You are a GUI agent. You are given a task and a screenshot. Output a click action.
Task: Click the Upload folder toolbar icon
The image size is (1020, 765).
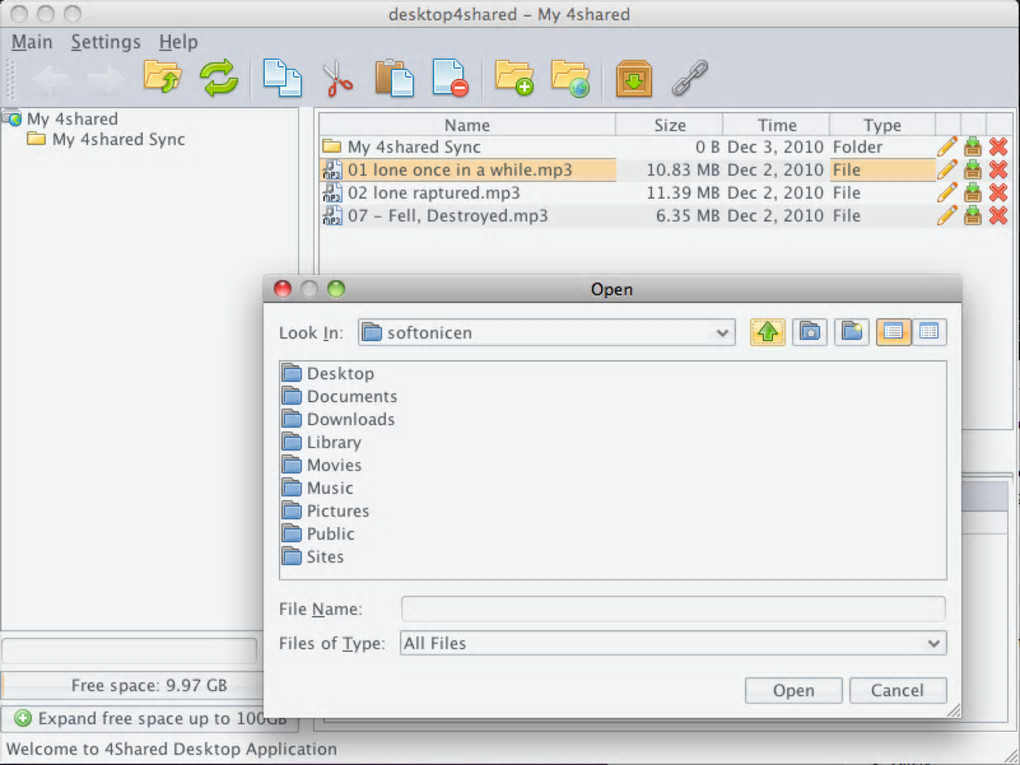pos(162,77)
